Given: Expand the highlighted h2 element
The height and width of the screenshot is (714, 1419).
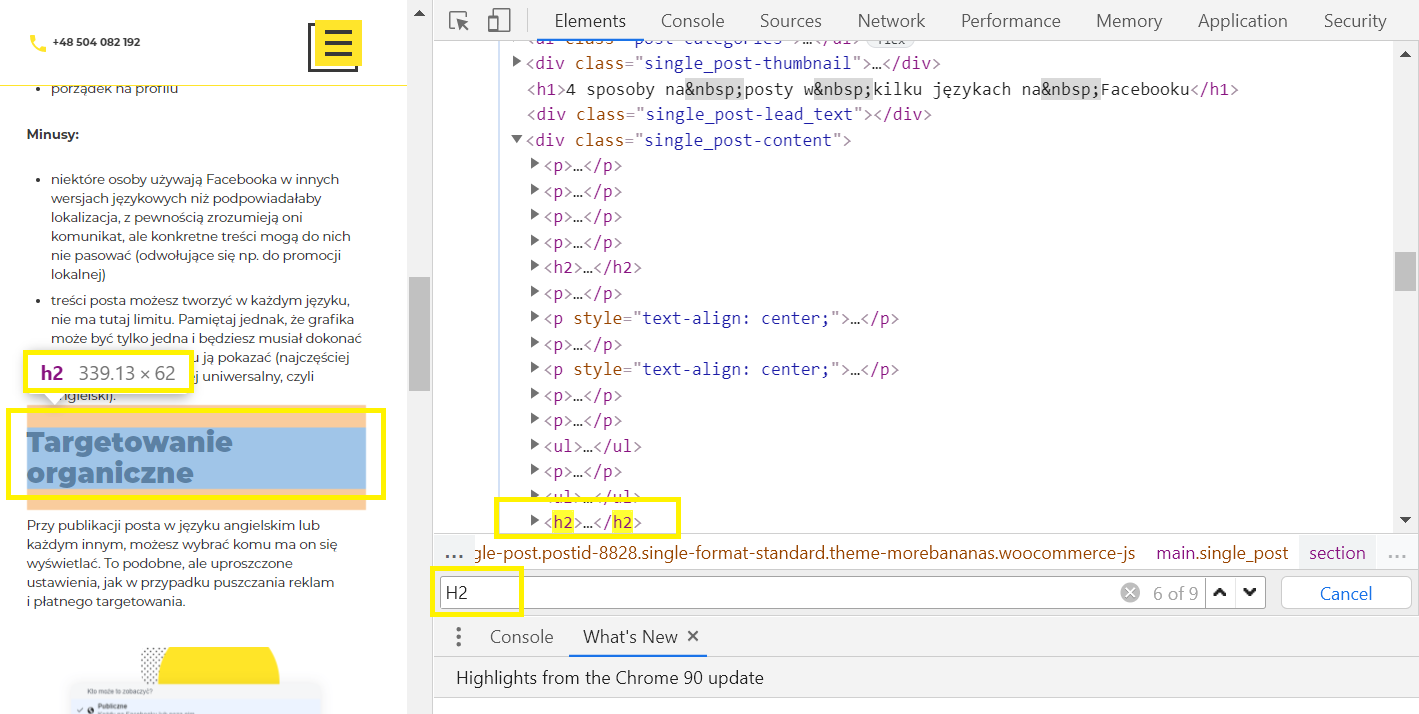Looking at the screenshot, I should (x=535, y=521).
